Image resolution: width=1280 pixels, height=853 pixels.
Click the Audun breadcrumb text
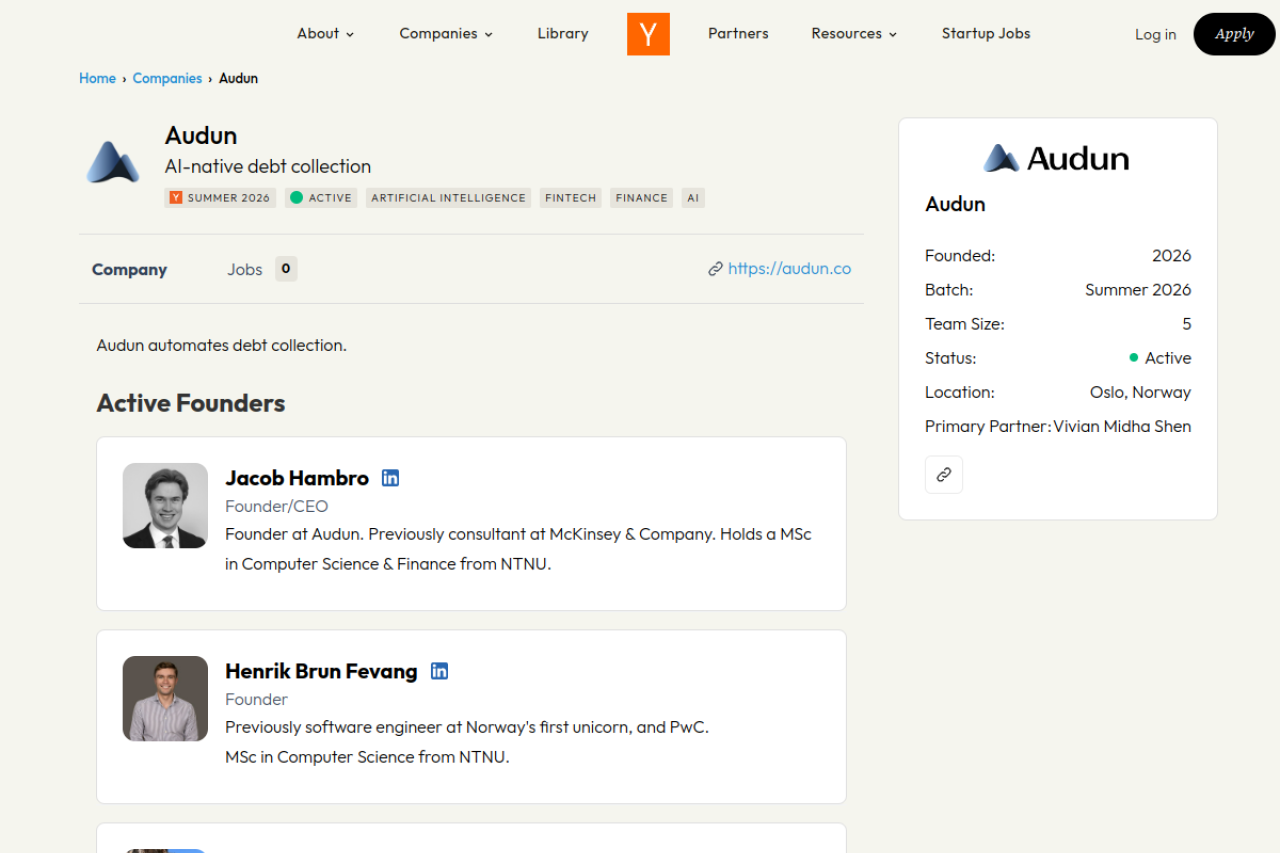pos(238,78)
